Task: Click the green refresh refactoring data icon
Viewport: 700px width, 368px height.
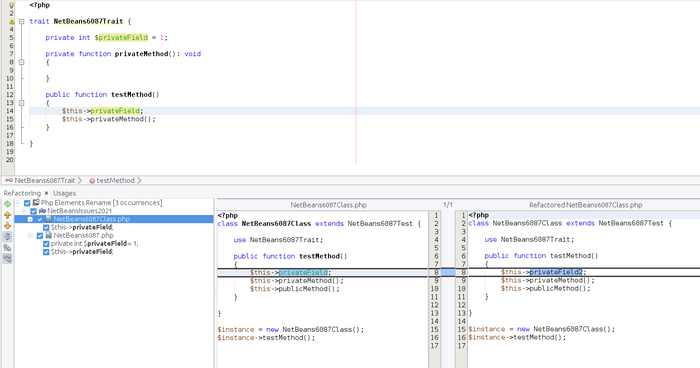Action: click(7, 204)
